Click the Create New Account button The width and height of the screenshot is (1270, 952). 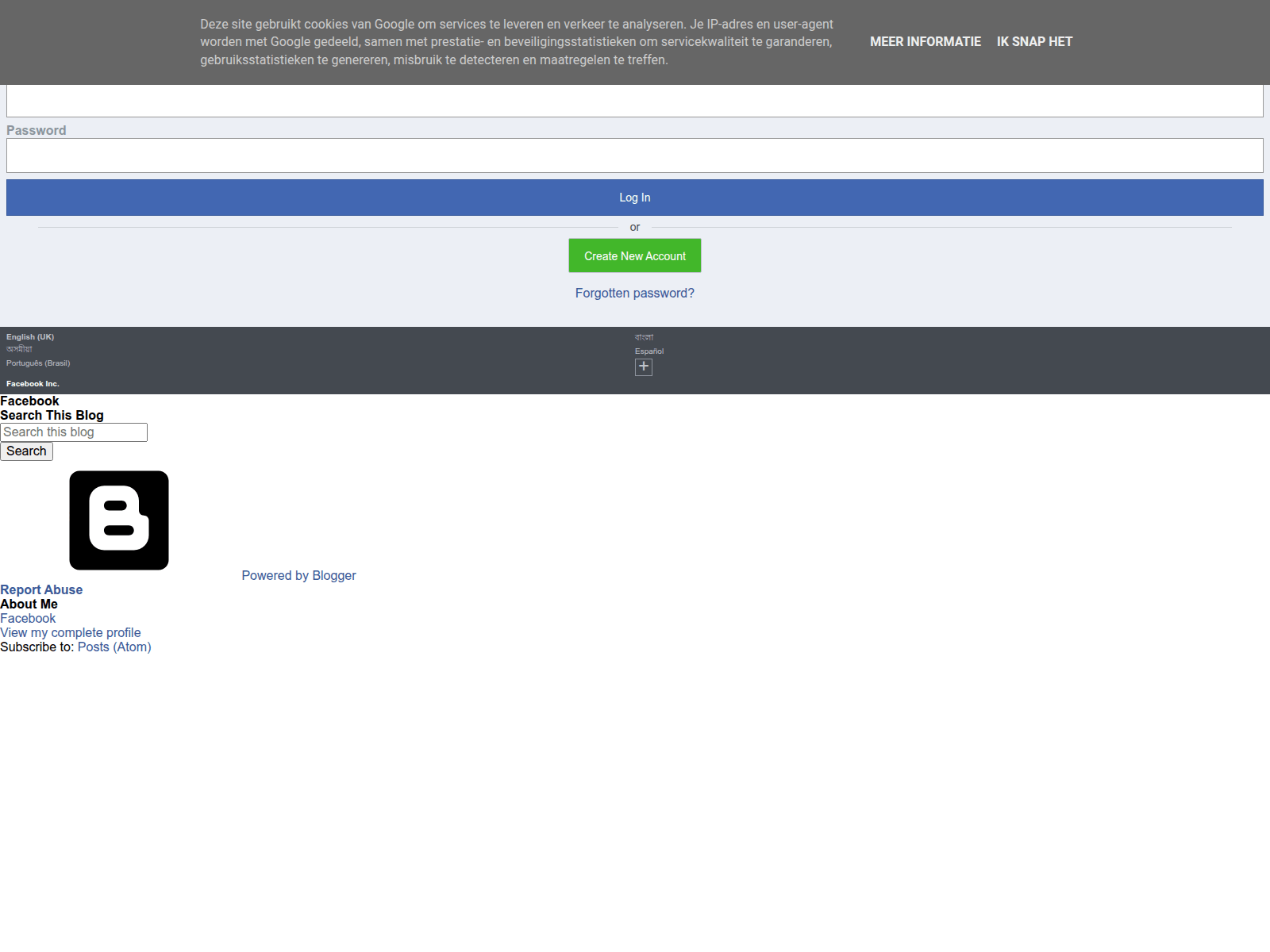(635, 255)
